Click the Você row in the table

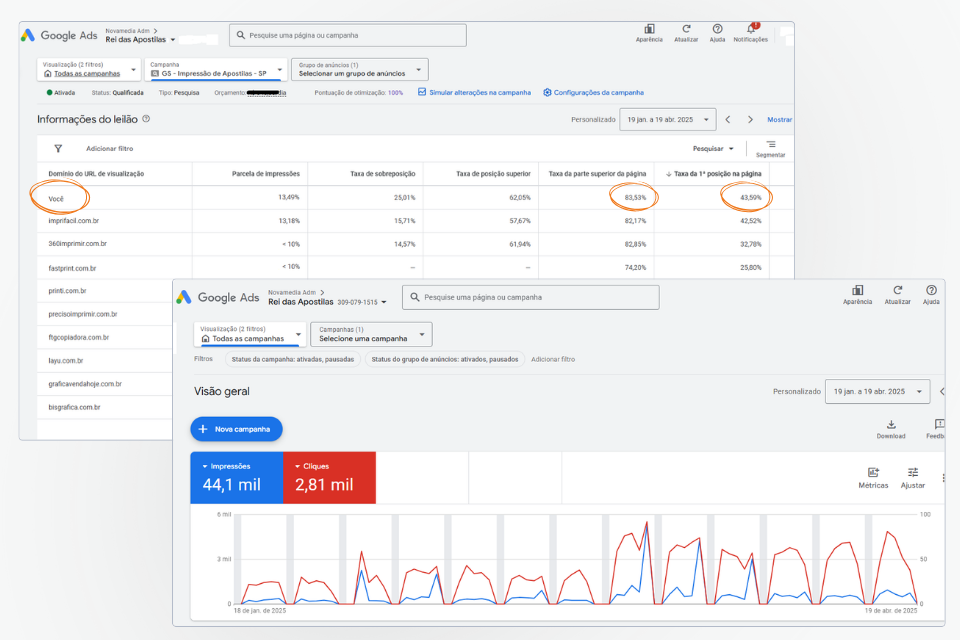coord(415,198)
